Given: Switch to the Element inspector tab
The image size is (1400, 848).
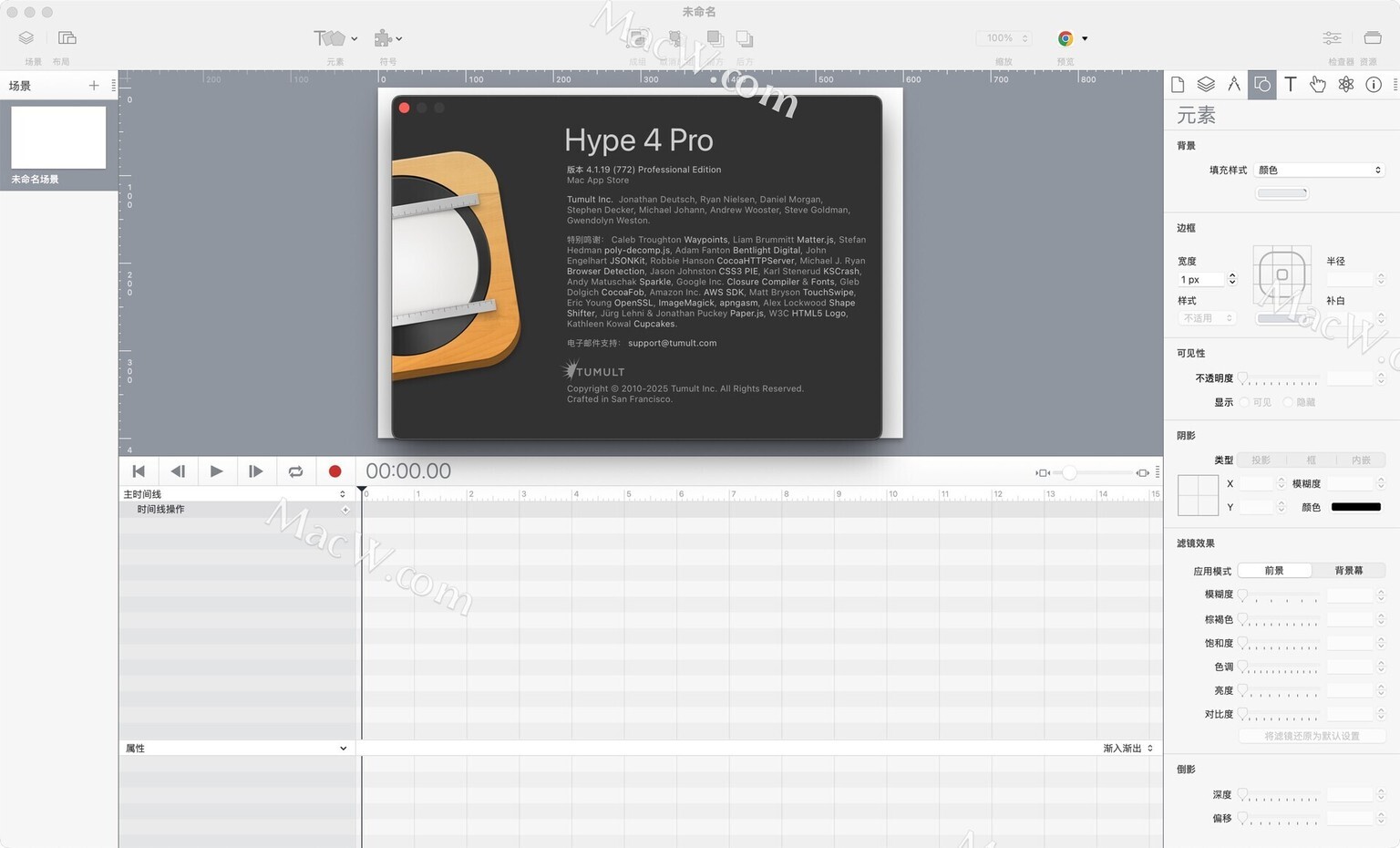Looking at the screenshot, I should point(1262,85).
